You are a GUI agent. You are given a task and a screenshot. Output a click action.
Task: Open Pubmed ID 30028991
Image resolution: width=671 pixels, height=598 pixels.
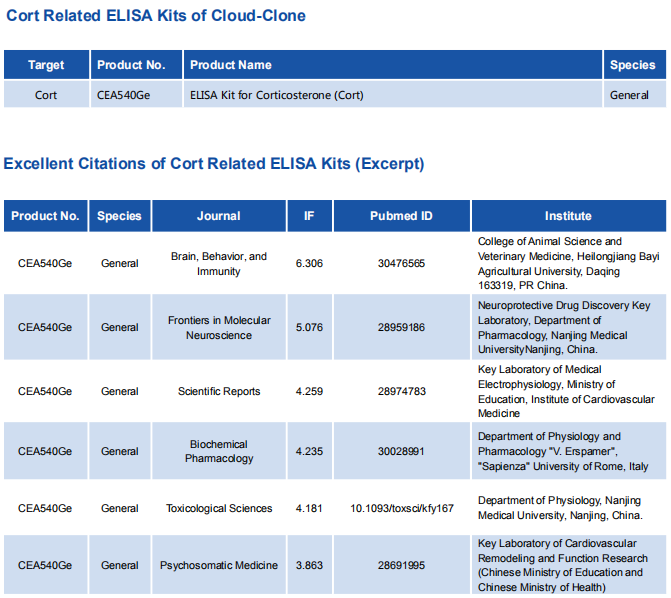(401, 452)
